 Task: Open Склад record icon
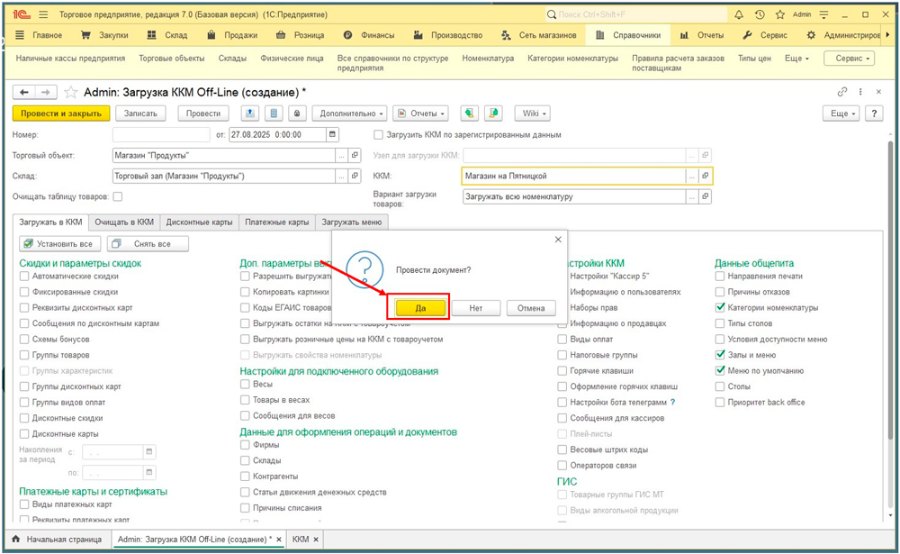click(355, 176)
